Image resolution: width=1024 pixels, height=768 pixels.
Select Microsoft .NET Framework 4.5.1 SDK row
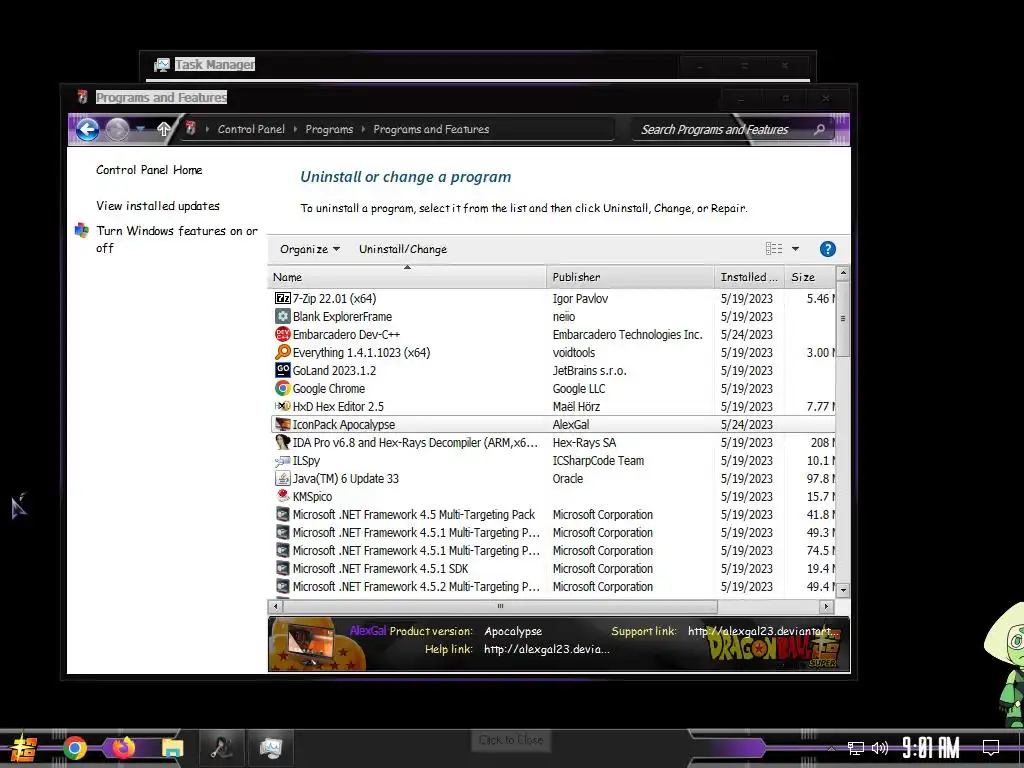point(552,569)
